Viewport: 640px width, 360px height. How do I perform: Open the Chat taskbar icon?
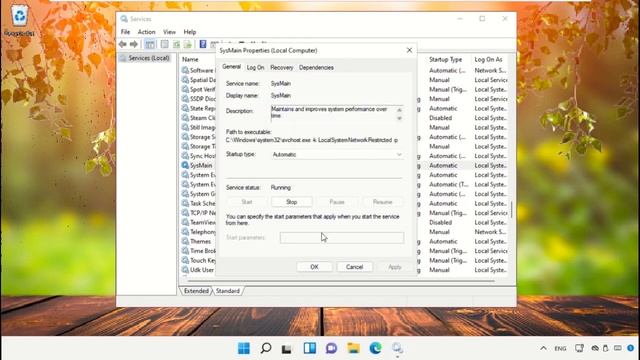[331, 348]
